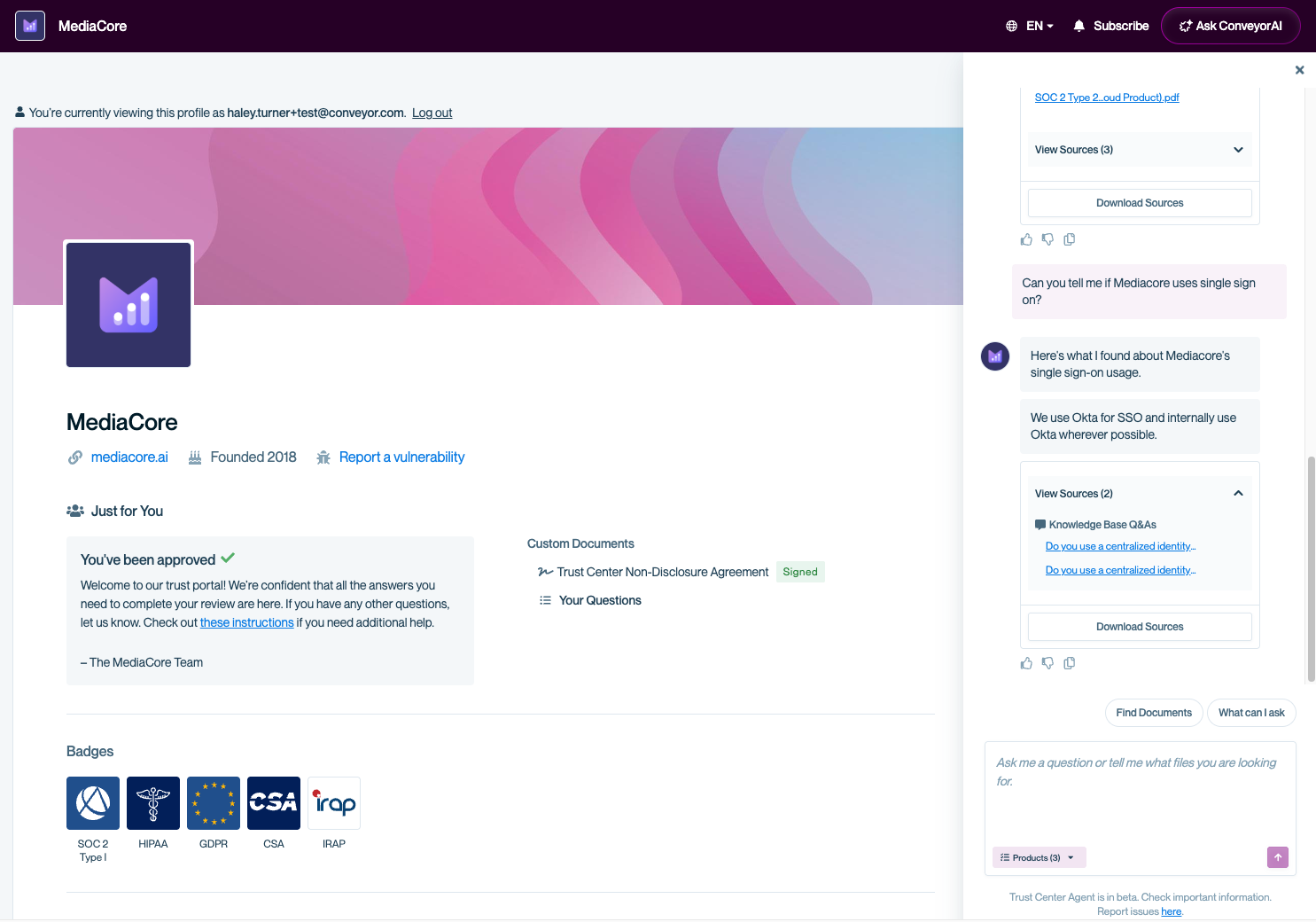Open Your Questions document
The height and width of the screenshot is (922, 1316).
click(x=600, y=600)
